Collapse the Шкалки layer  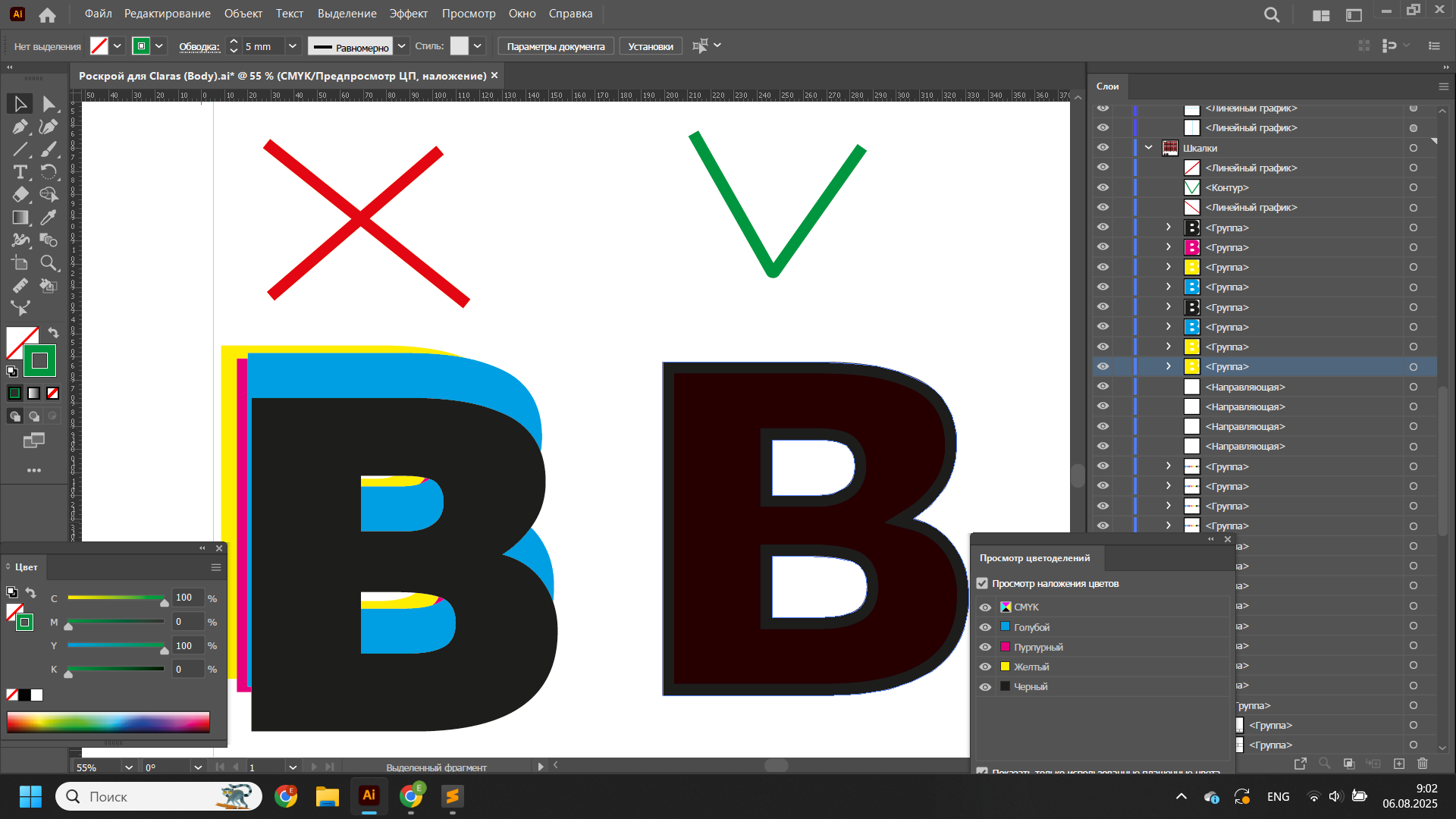pyautogui.click(x=1149, y=148)
